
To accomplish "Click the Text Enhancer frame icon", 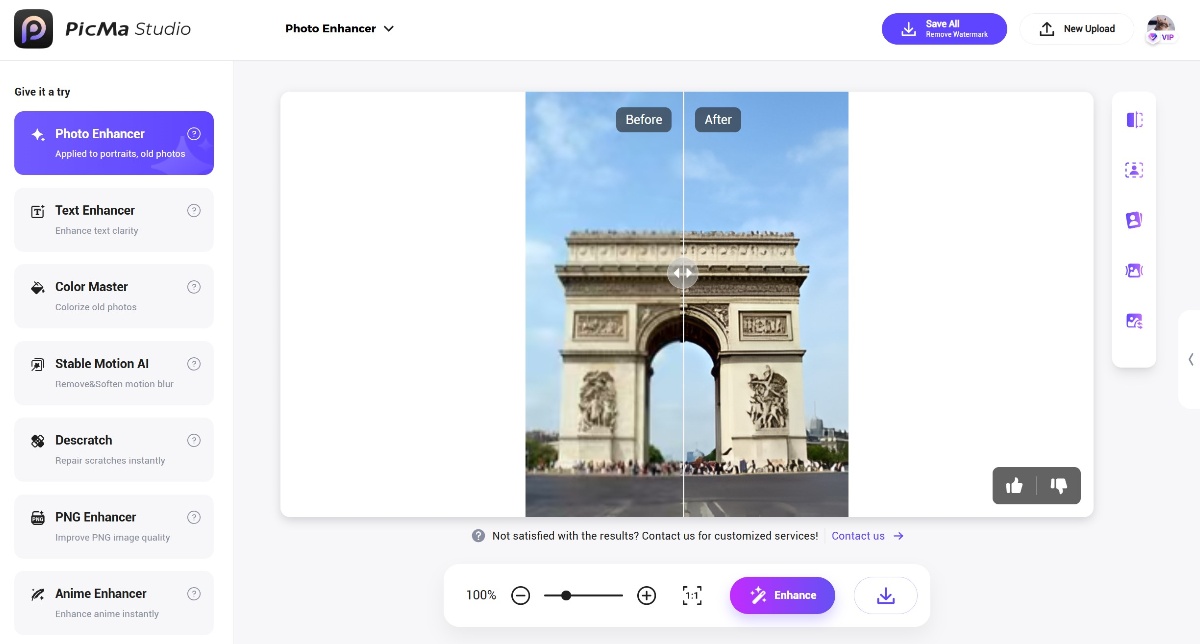I will pos(38,211).
